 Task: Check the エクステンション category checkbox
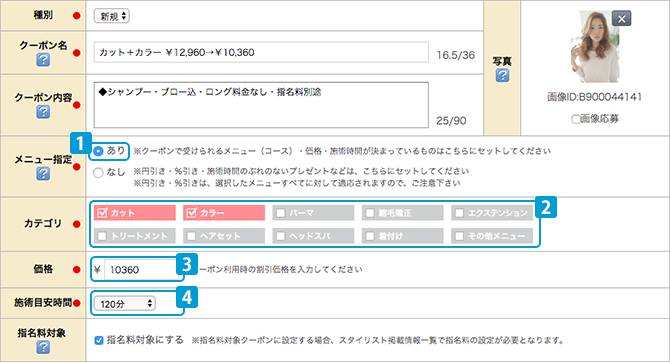459,213
